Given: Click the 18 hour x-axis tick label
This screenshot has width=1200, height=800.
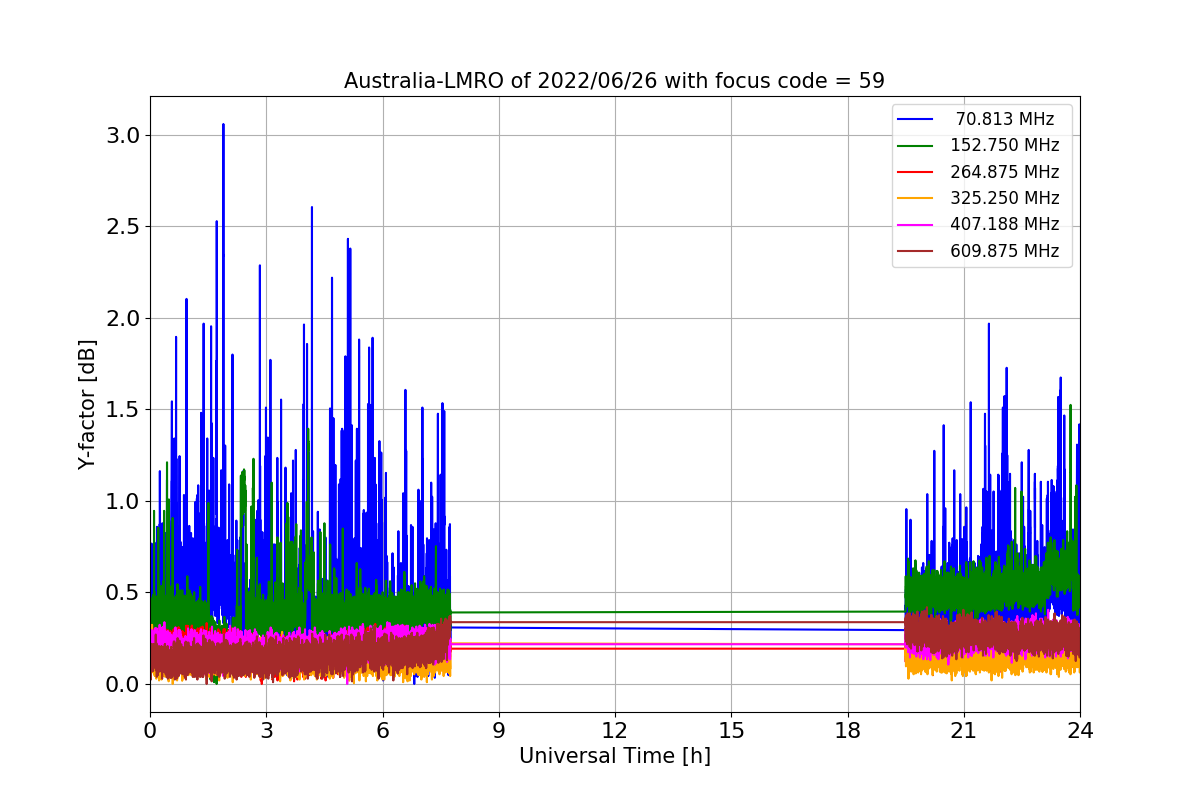Looking at the screenshot, I should click(848, 731).
